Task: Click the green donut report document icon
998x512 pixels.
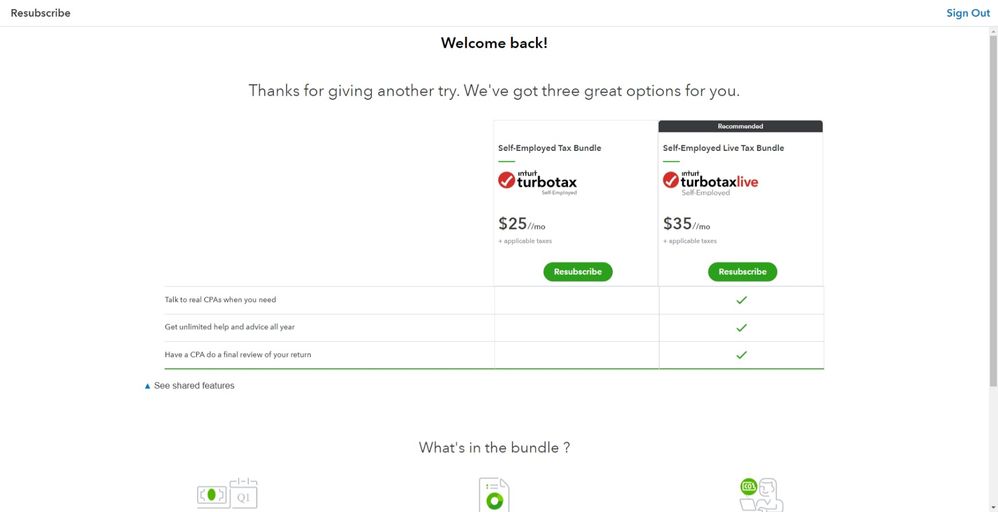Action: click(493, 496)
